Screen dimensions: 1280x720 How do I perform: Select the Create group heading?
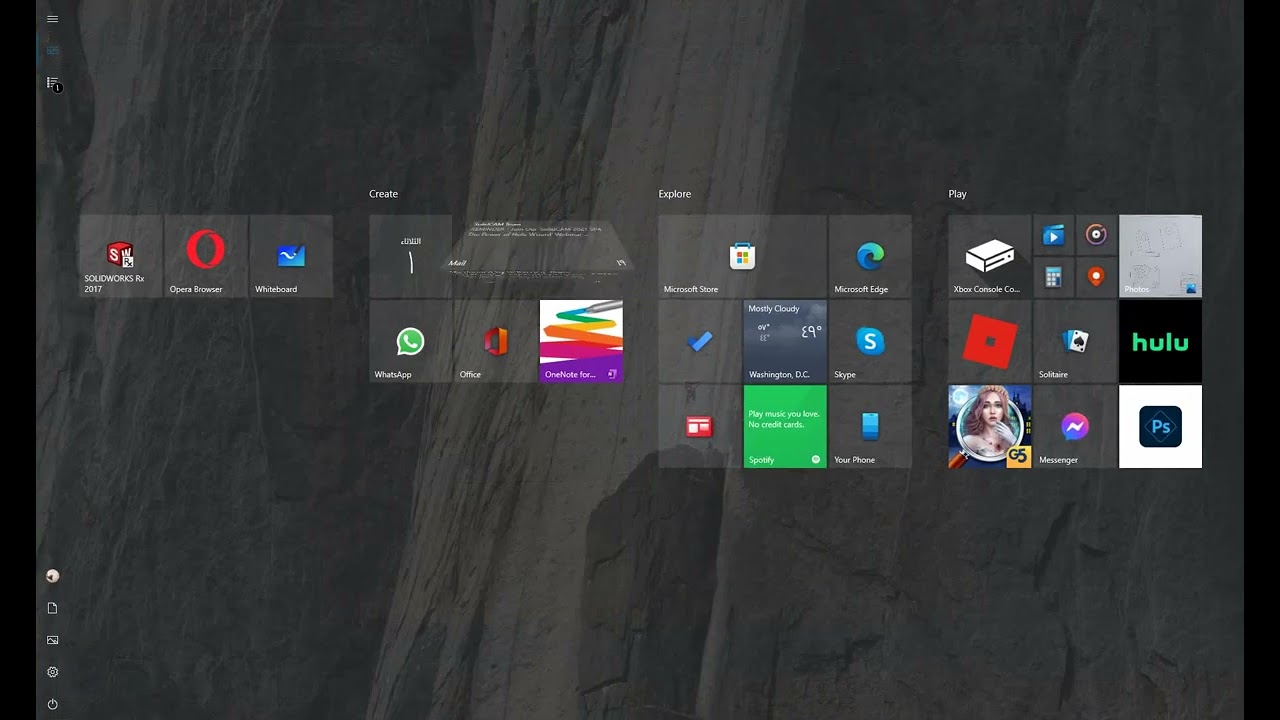click(x=383, y=194)
